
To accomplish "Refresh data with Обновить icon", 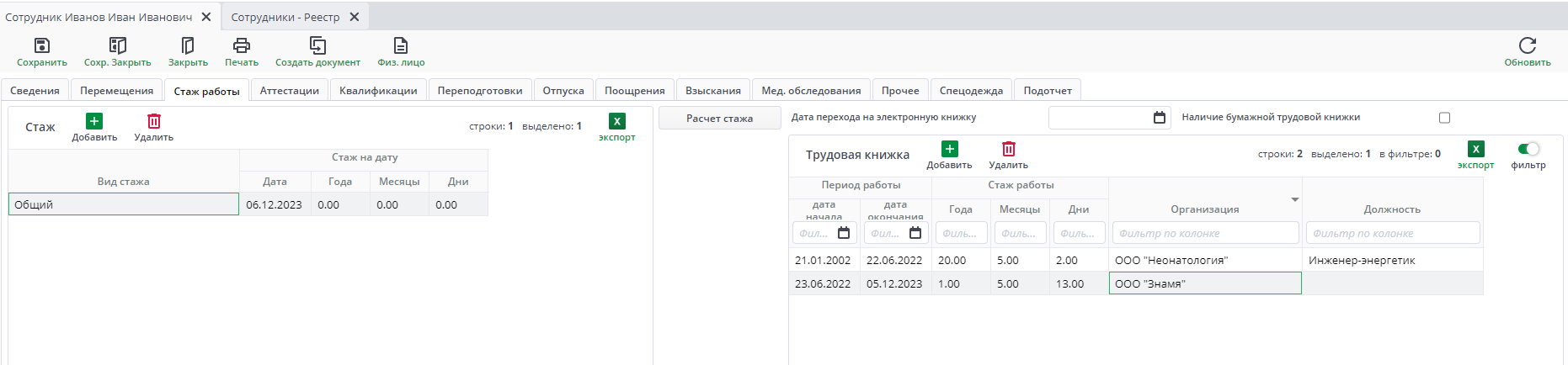I will pyautogui.click(x=1527, y=45).
